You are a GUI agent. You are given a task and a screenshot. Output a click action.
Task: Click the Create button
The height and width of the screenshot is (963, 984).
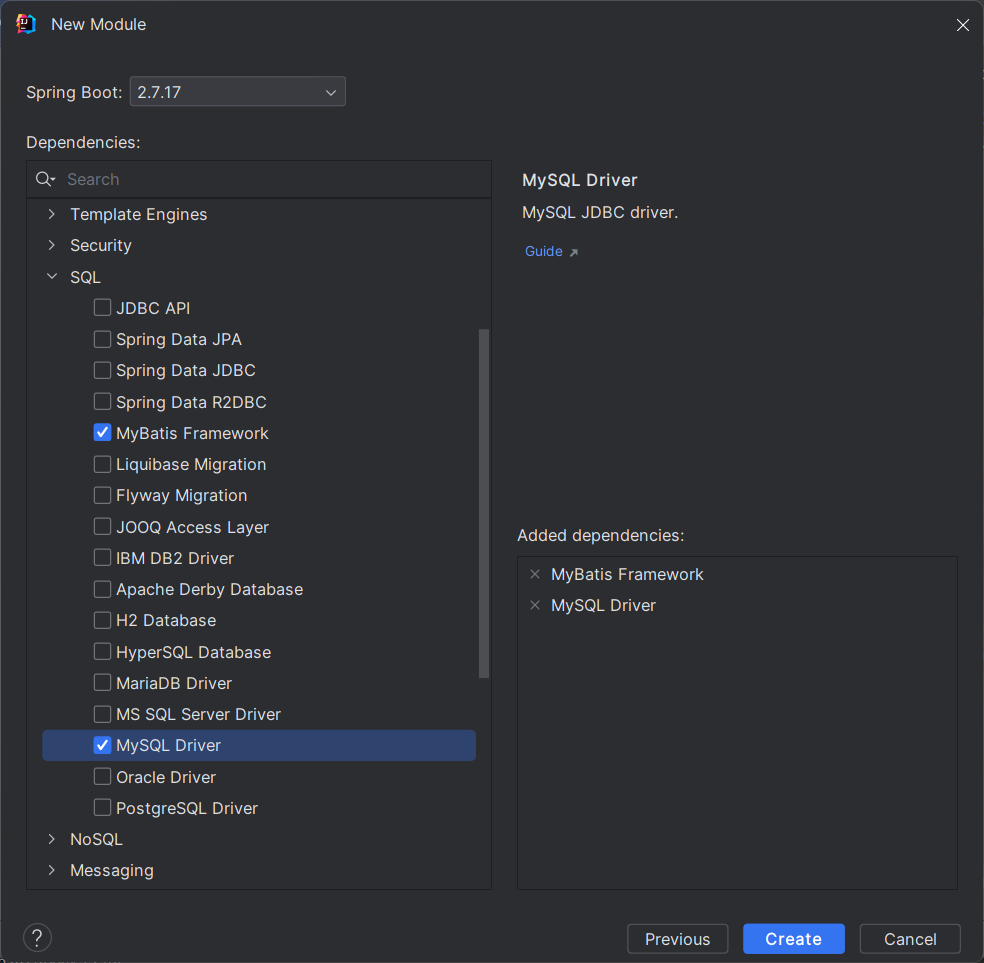793,939
